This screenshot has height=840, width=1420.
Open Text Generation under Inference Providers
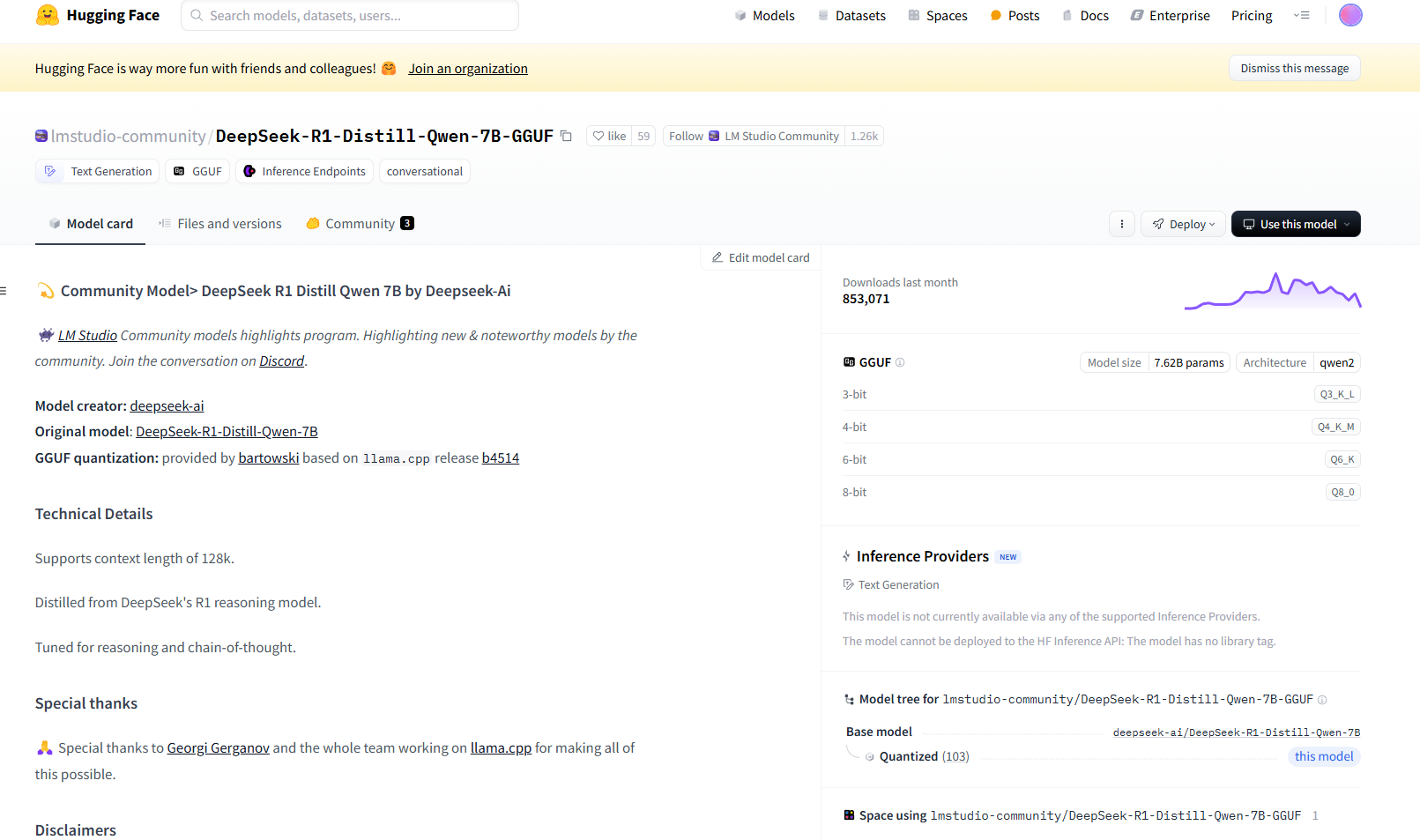coord(891,585)
